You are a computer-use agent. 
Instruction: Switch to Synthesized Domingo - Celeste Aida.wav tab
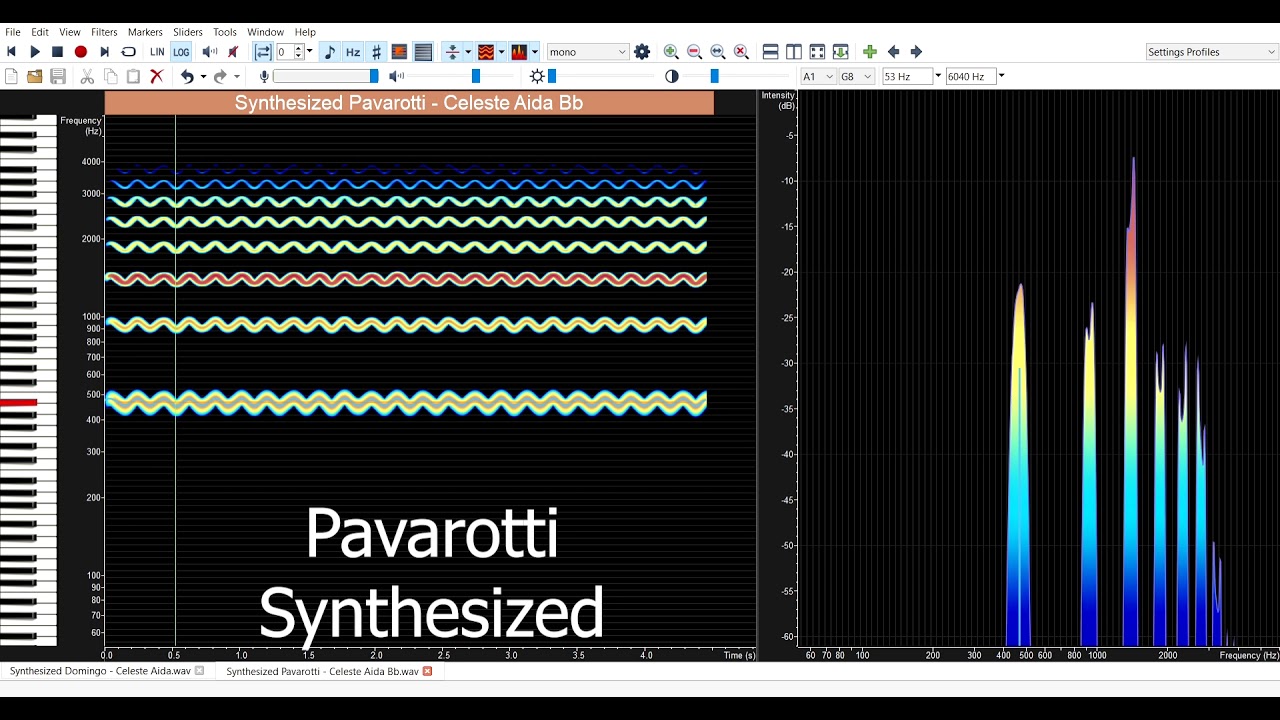100,671
